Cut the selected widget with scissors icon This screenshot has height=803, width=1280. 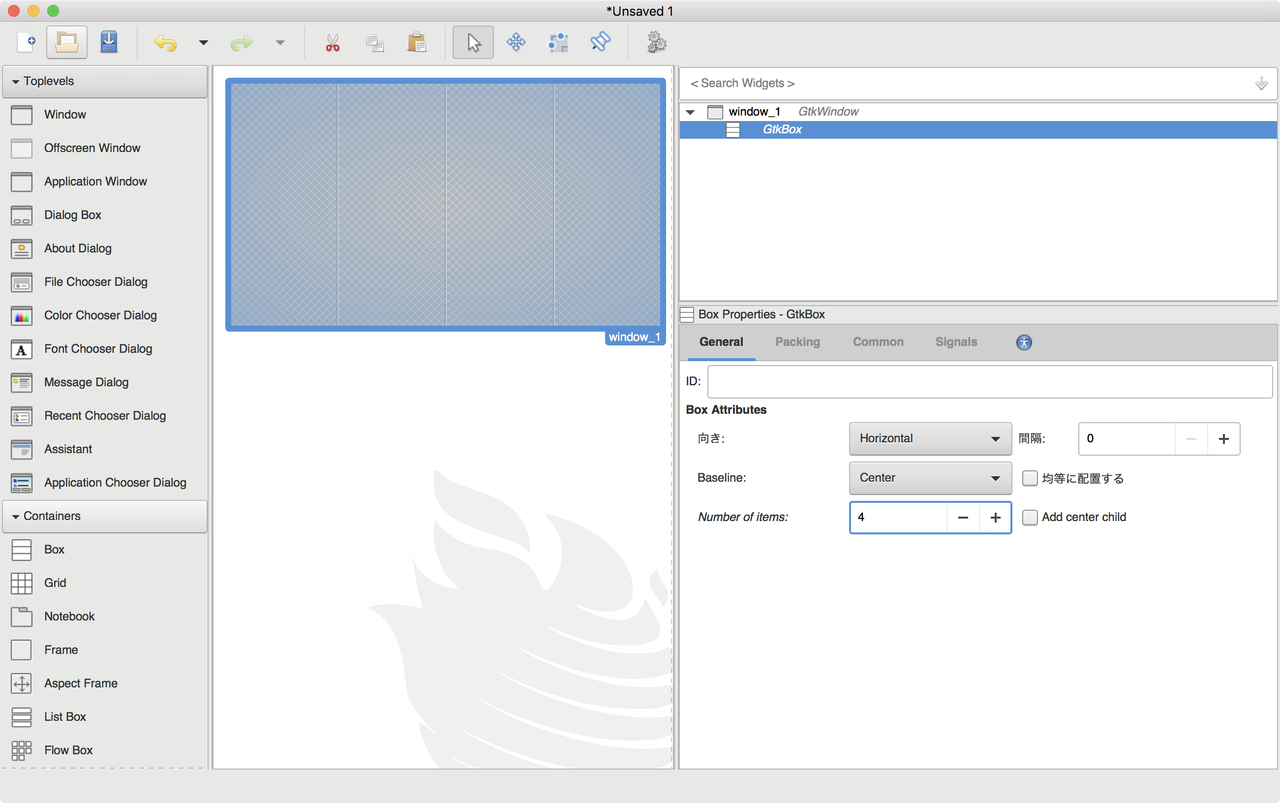tap(333, 42)
